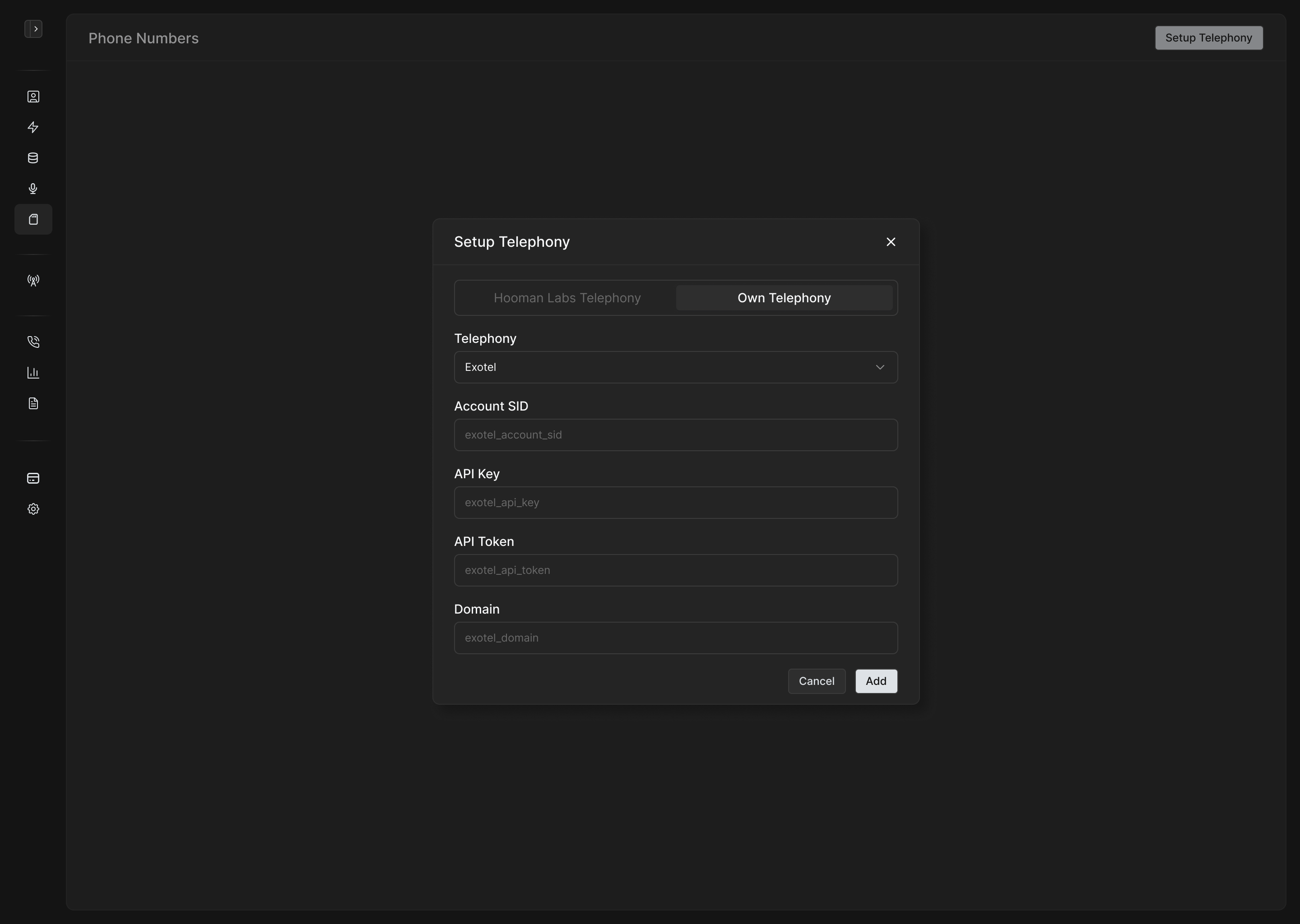Open the call logs phone icon
Screen dimensions: 1300x924
(33, 342)
